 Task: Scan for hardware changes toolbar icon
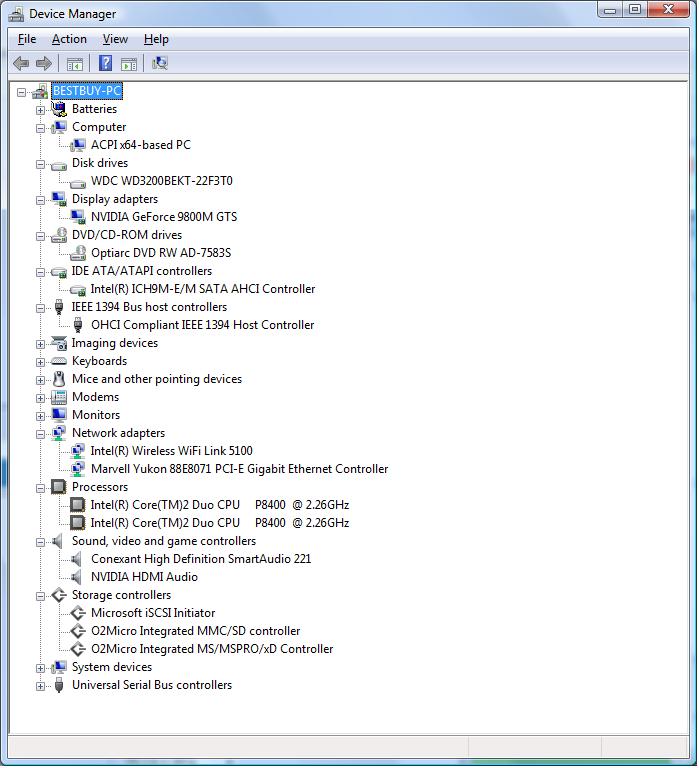point(160,63)
